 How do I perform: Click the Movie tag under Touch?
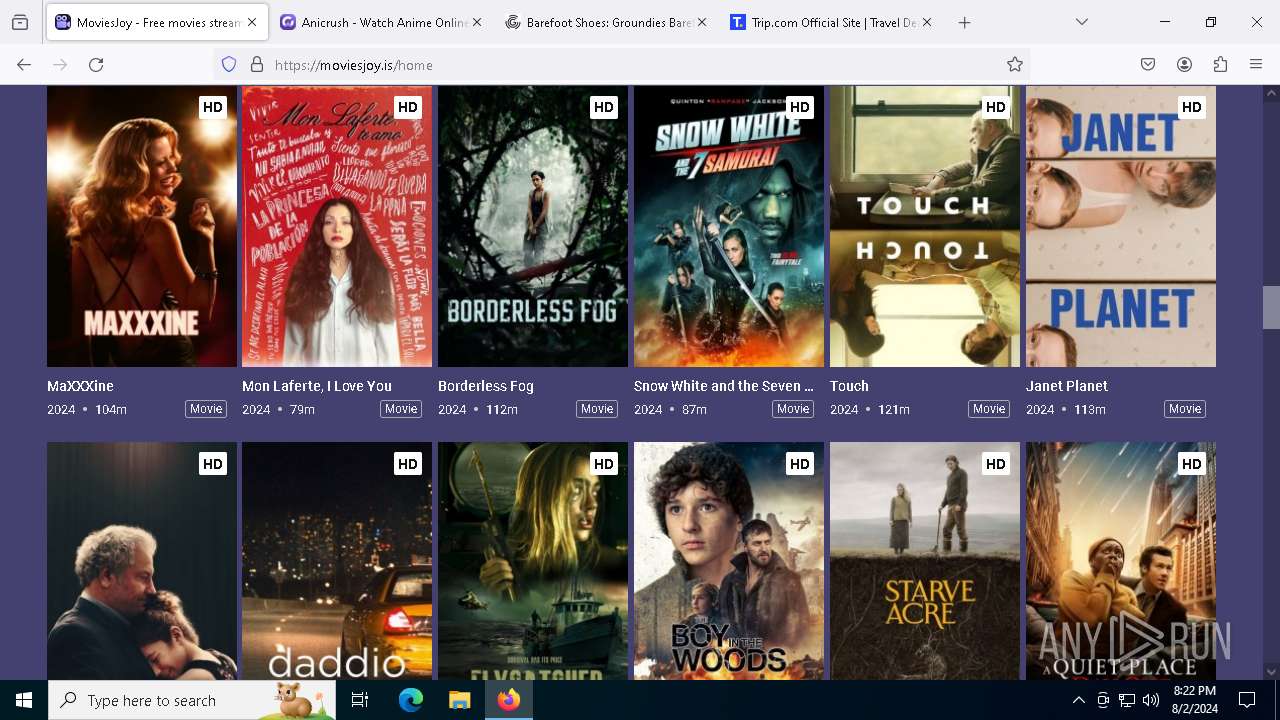pyautogui.click(x=989, y=409)
